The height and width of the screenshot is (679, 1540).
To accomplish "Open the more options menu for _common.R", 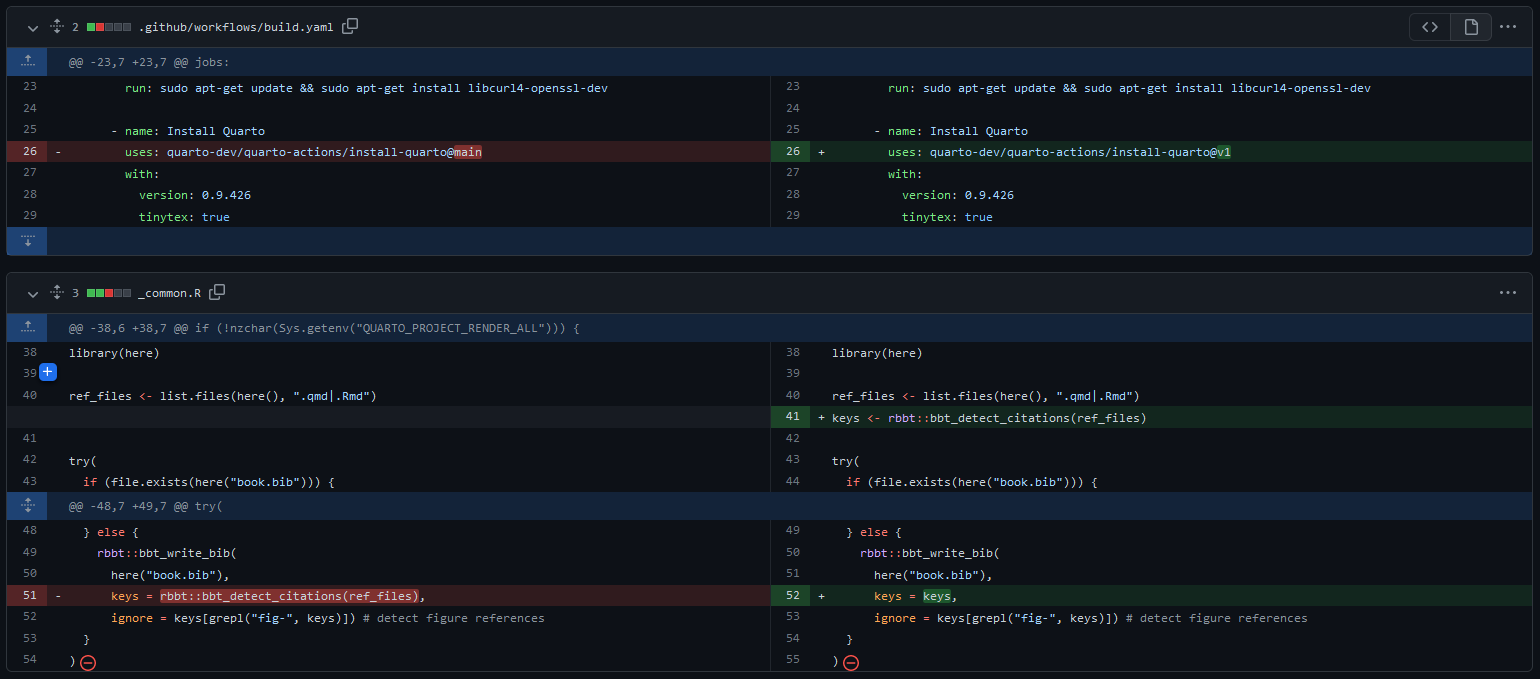I will point(1508,293).
